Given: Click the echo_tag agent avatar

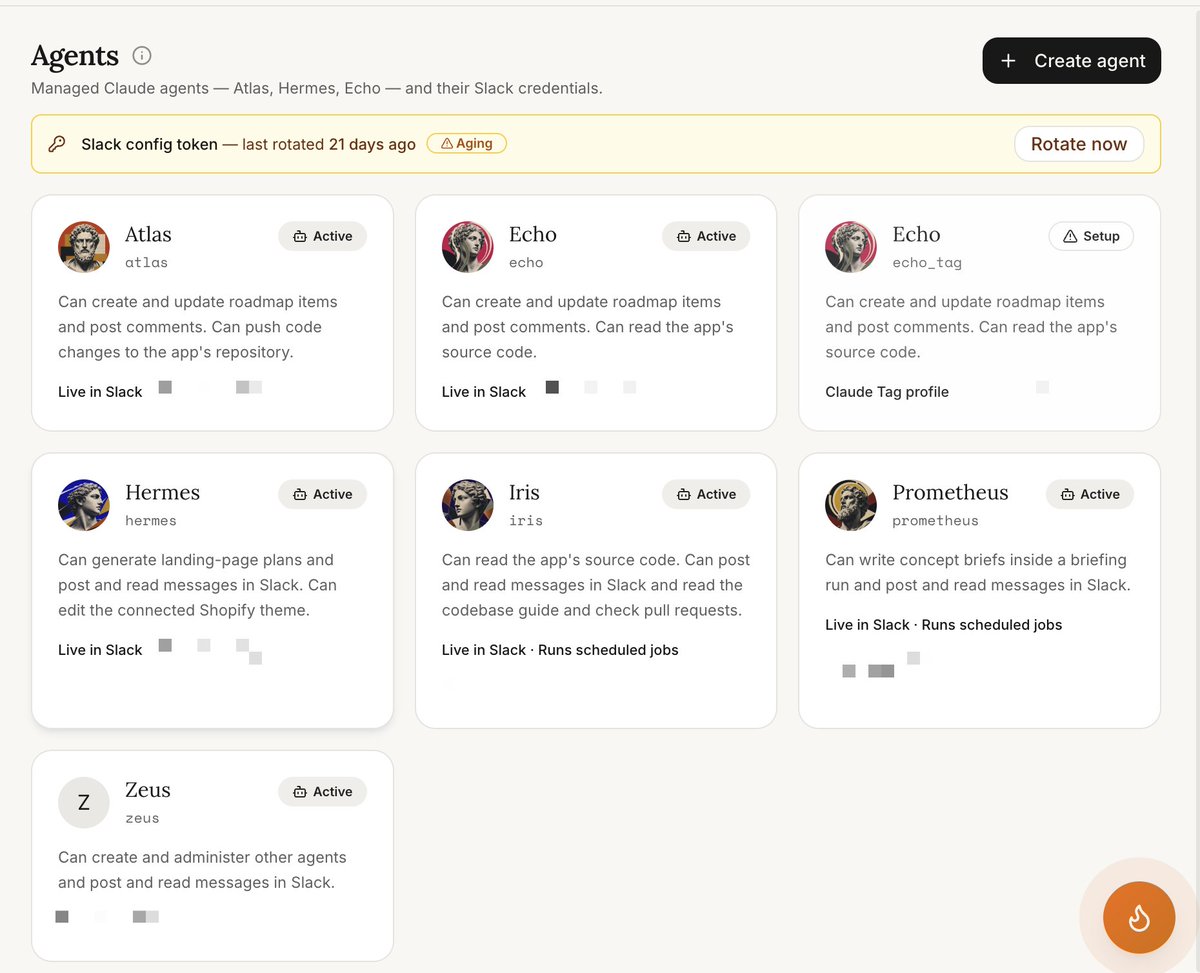Looking at the screenshot, I should tap(851, 247).
